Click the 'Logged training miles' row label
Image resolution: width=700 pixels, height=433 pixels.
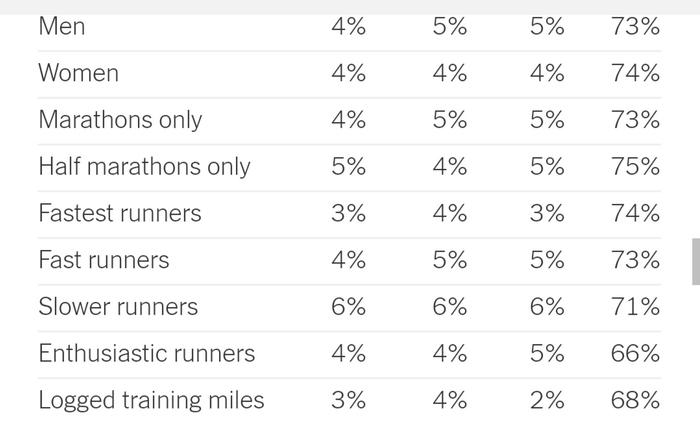tap(151, 400)
